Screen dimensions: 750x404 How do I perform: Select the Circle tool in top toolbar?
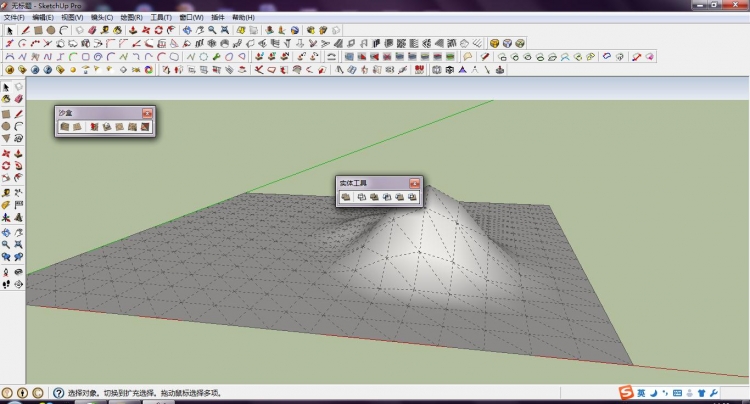click(51, 30)
